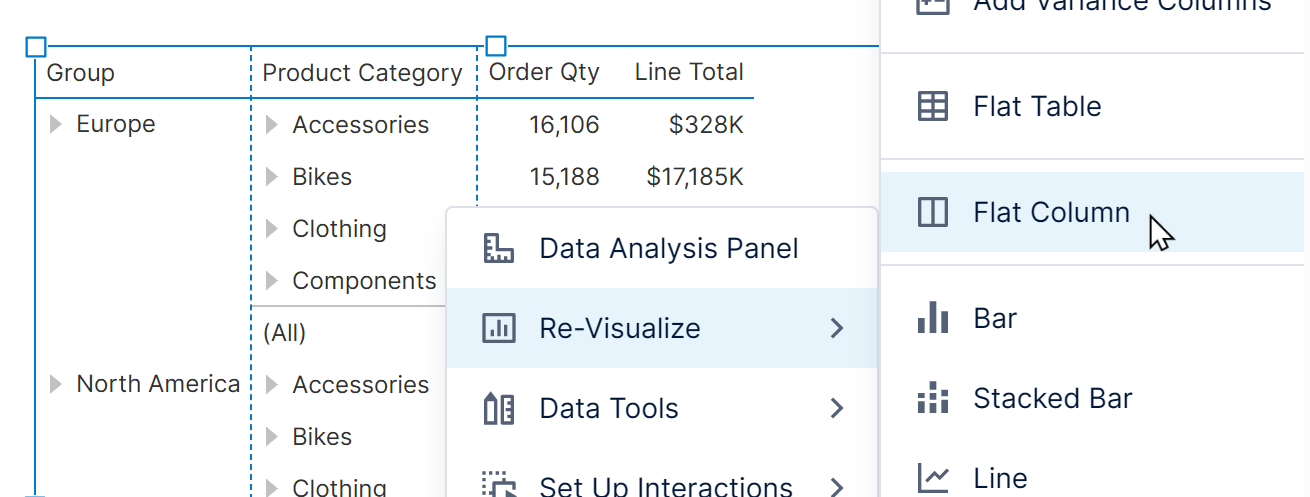Choose the Stacked Bar chart icon
This screenshot has height=497, width=1310.
pos(933,398)
